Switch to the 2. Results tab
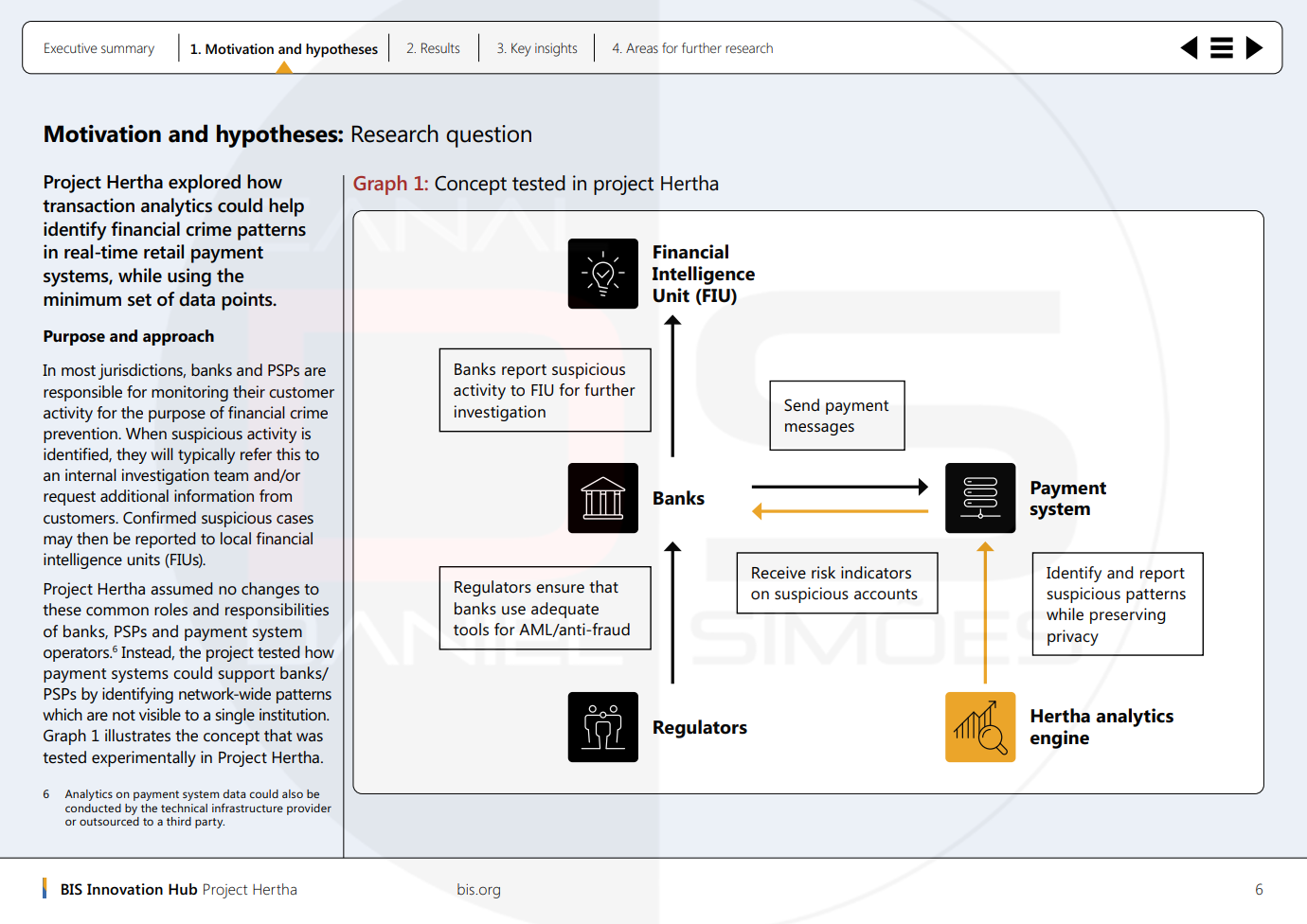Screen dimensions: 1307x924 click(x=433, y=48)
